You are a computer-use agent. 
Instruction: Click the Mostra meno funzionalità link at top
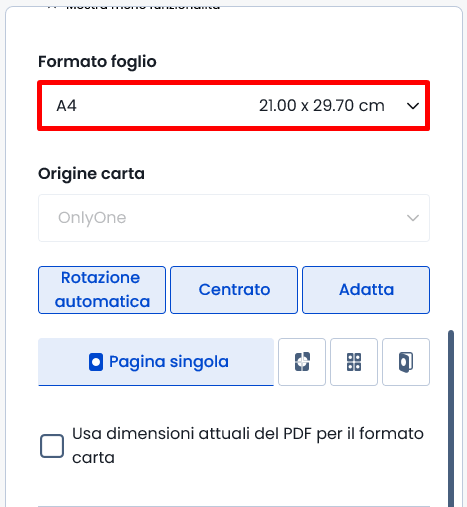[x=143, y=6]
